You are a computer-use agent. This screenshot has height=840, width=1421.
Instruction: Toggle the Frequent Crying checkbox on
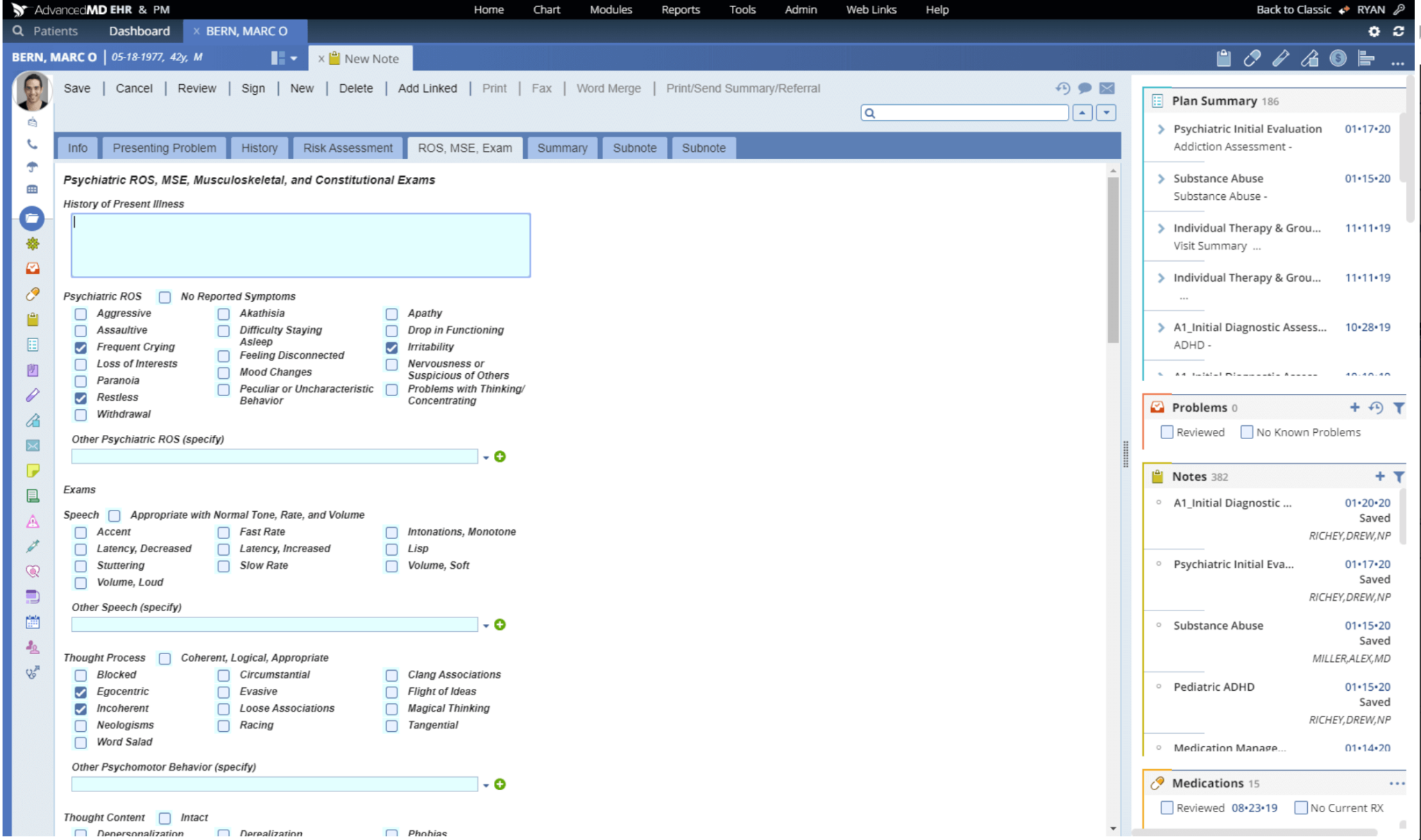click(81, 346)
